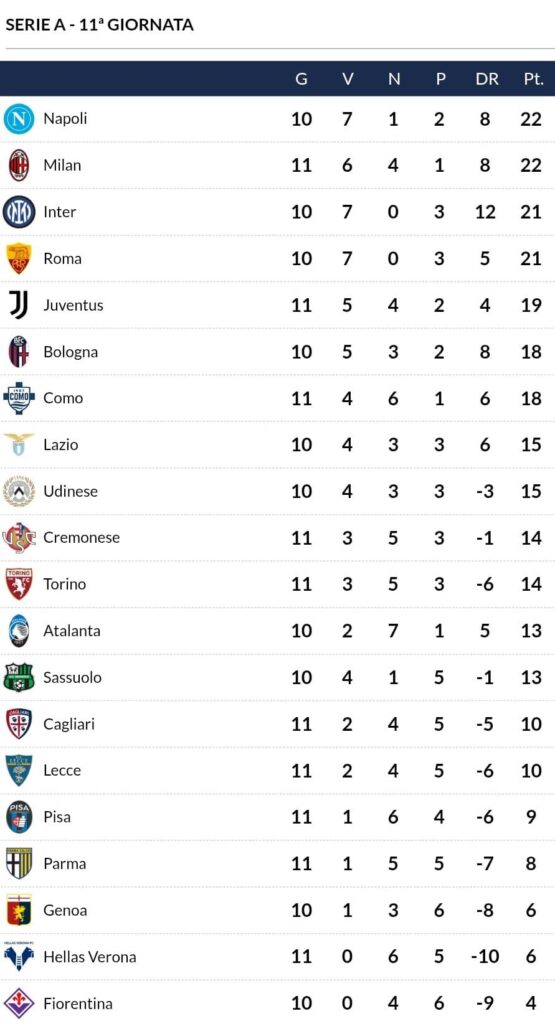Click the Lazio eagle crest
The width and height of the screenshot is (555, 1024).
[19, 445]
